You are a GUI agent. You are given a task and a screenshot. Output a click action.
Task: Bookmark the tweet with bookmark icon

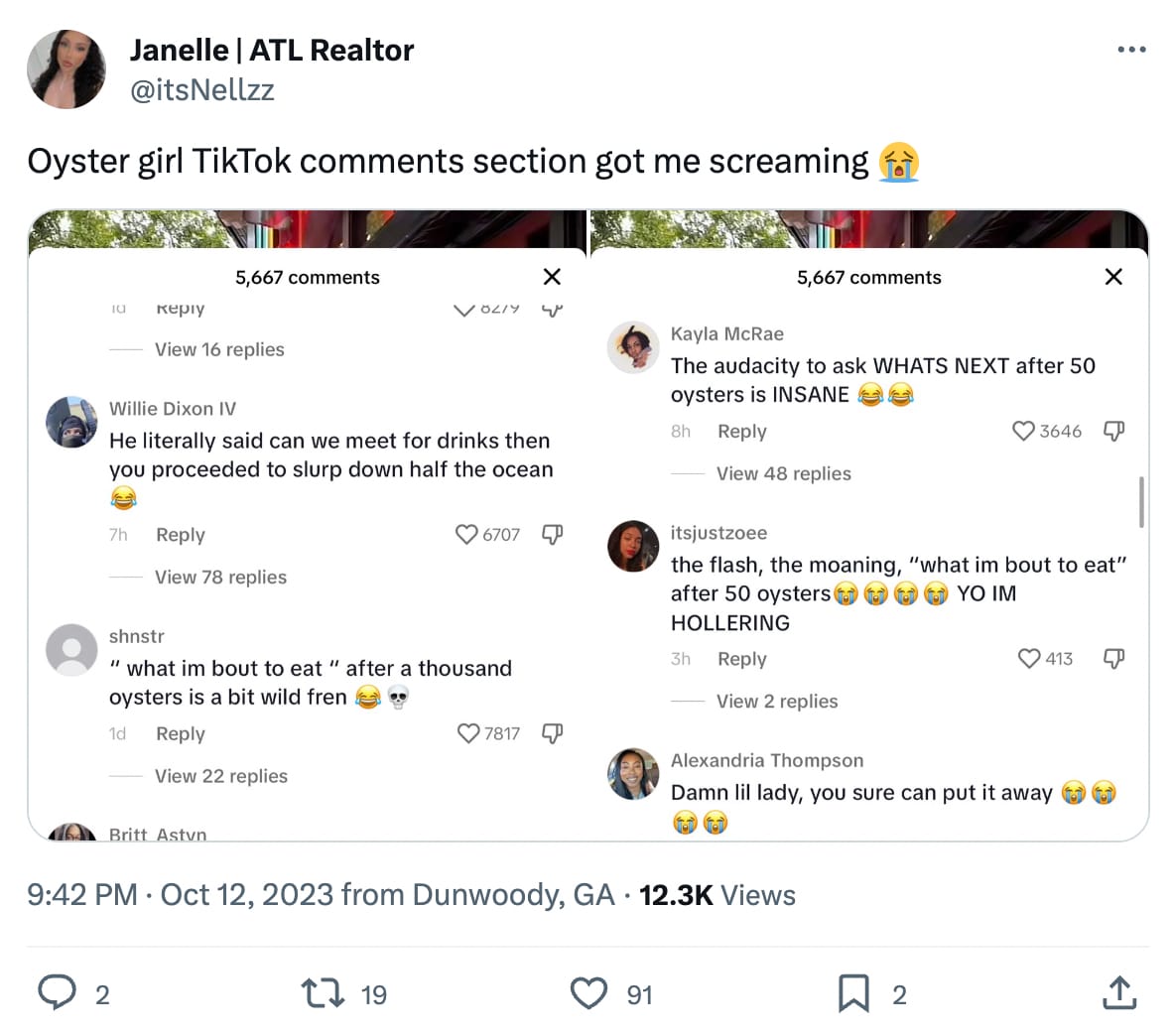click(x=853, y=993)
